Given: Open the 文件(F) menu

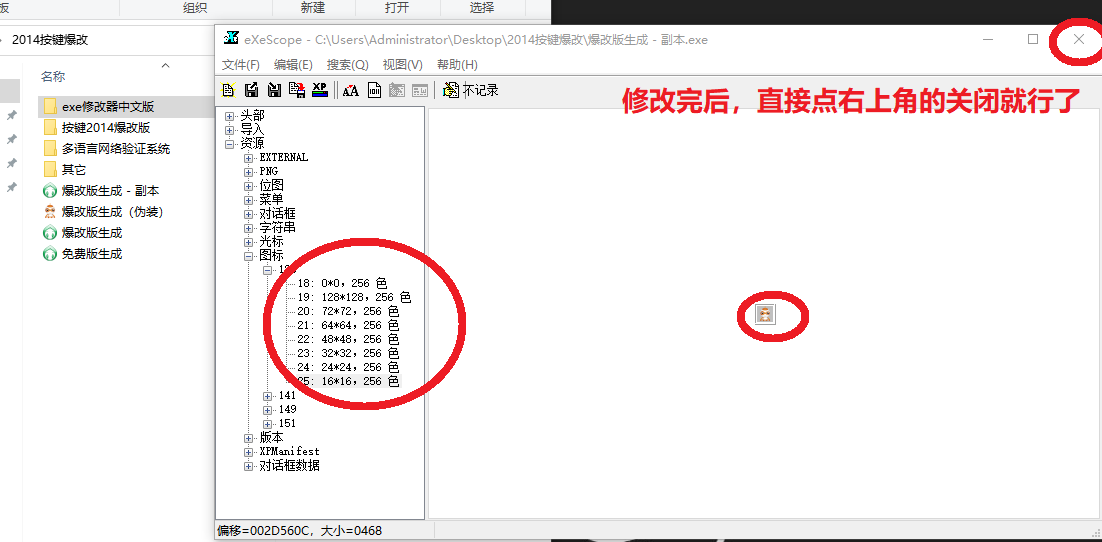Looking at the screenshot, I should tap(241, 65).
